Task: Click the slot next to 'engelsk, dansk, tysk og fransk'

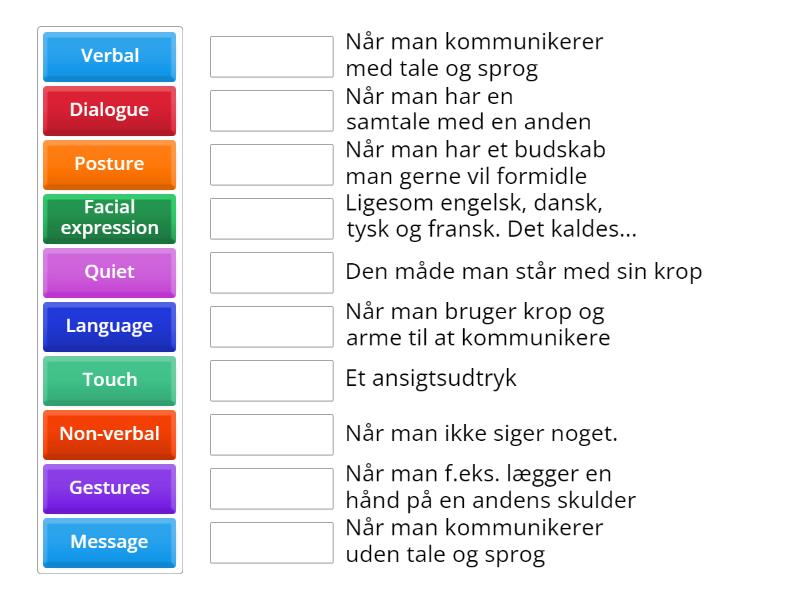Action: click(x=270, y=218)
